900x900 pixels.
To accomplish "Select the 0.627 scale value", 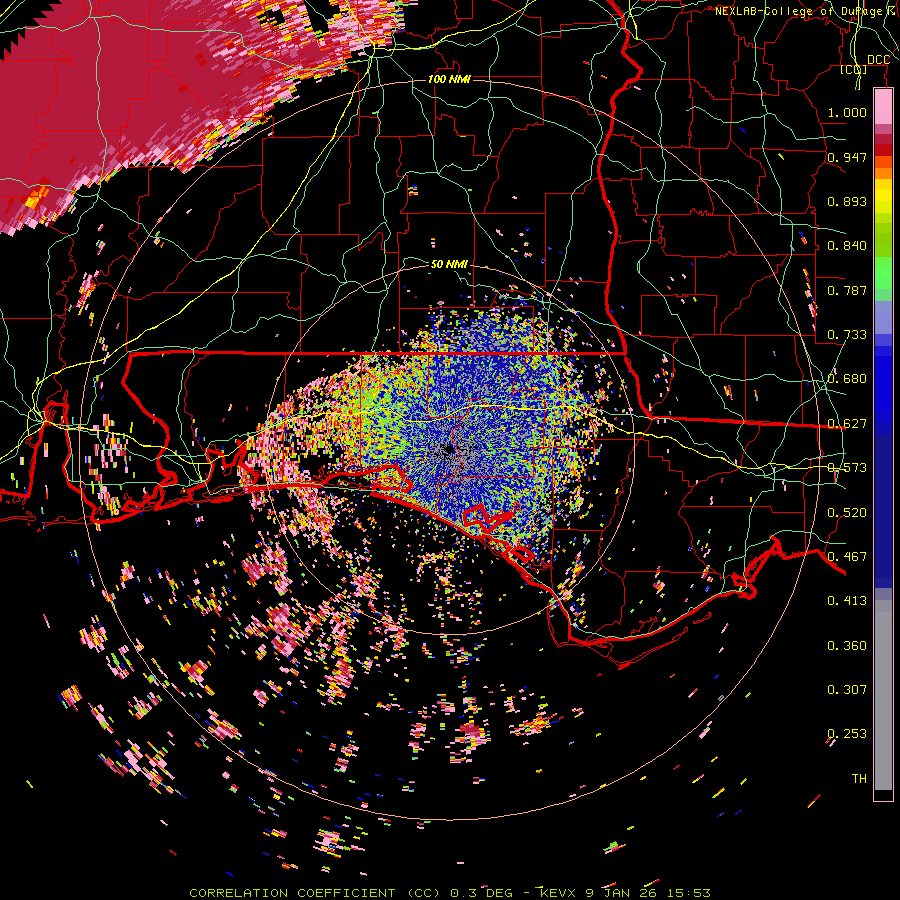I will point(847,423).
